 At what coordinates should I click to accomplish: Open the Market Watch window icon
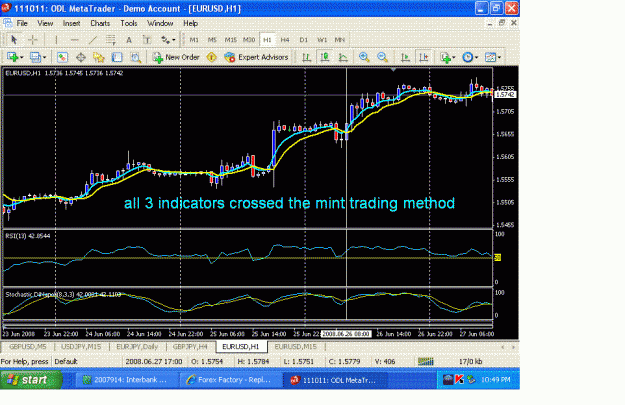click(63, 57)
